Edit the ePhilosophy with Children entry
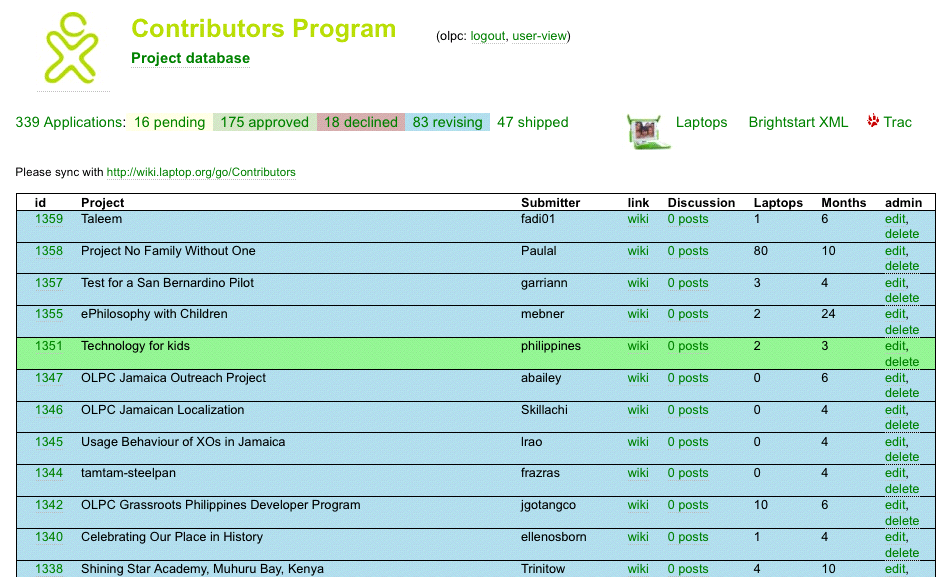952x577 pixels. pyautogui.click(x=895, y=314)
